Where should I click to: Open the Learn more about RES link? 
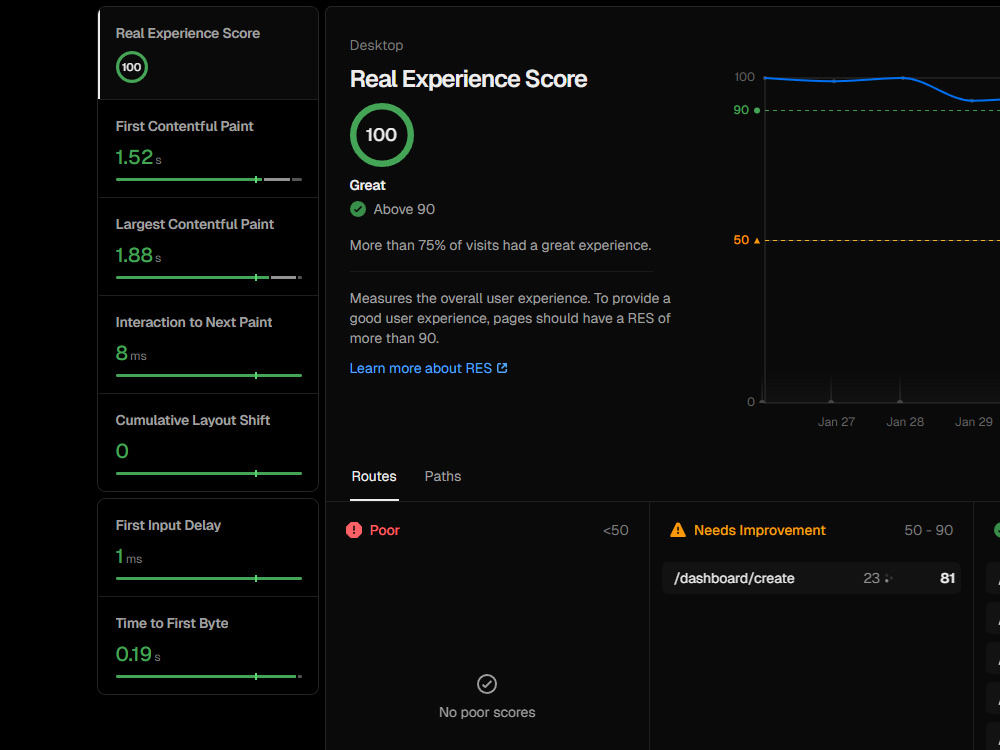(x=428, y=369)
